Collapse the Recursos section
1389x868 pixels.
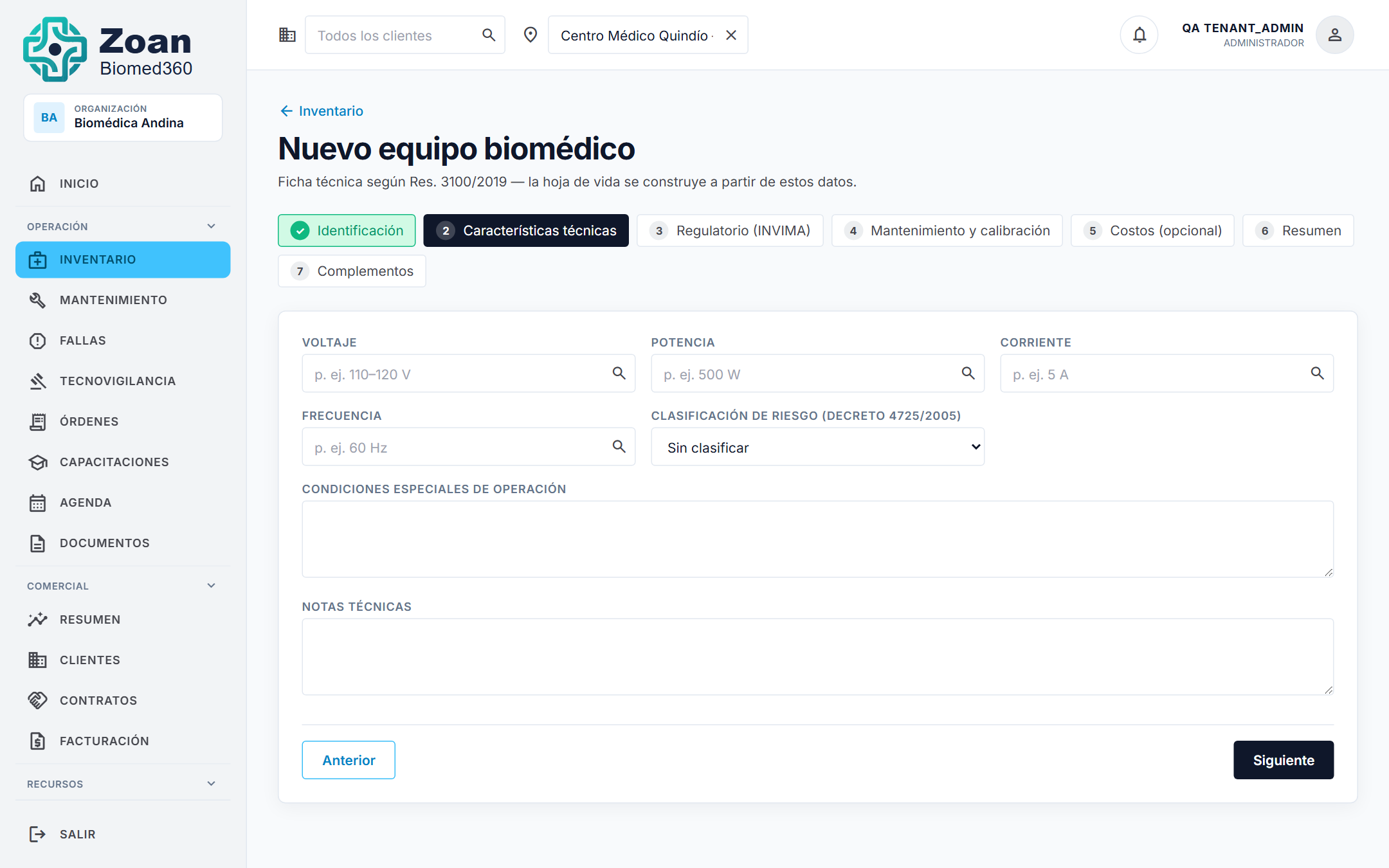pos(212,784)
